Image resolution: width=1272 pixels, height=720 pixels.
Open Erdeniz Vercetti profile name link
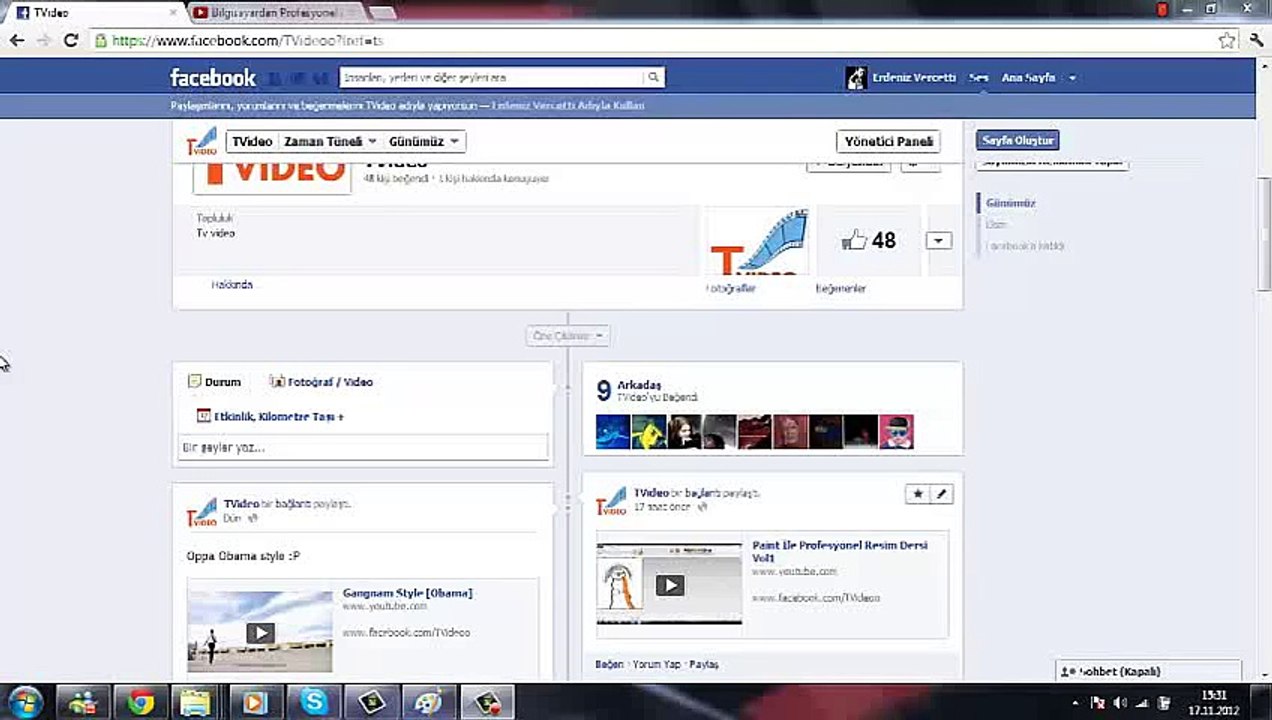pyautogui.click(x=914, y=78)
